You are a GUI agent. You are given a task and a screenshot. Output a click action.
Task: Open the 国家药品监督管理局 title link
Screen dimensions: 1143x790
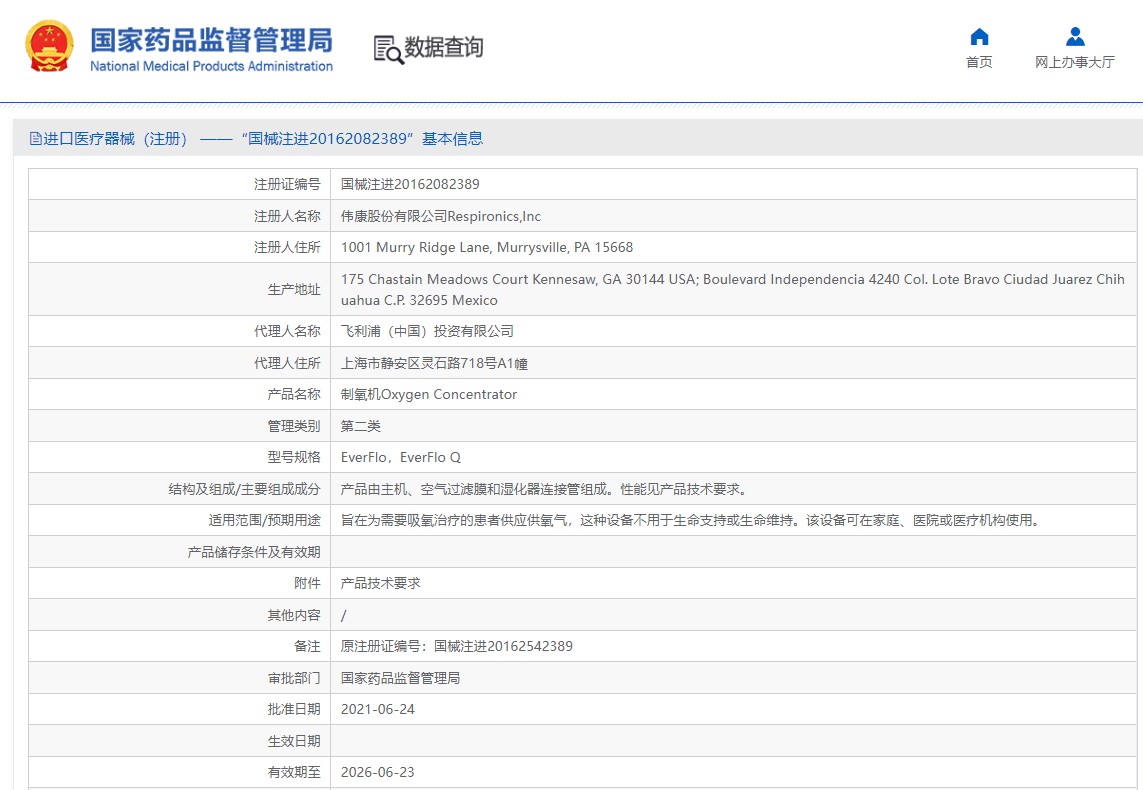pyautogui.click(x=211, y=40)
